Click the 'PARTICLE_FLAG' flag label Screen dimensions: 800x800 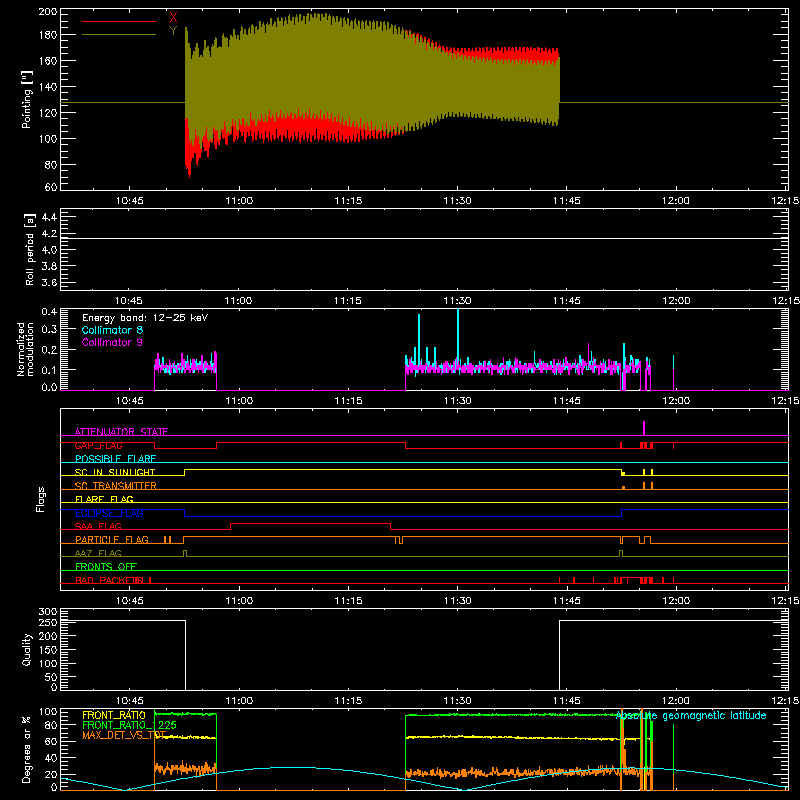click(x=112, y=540)
